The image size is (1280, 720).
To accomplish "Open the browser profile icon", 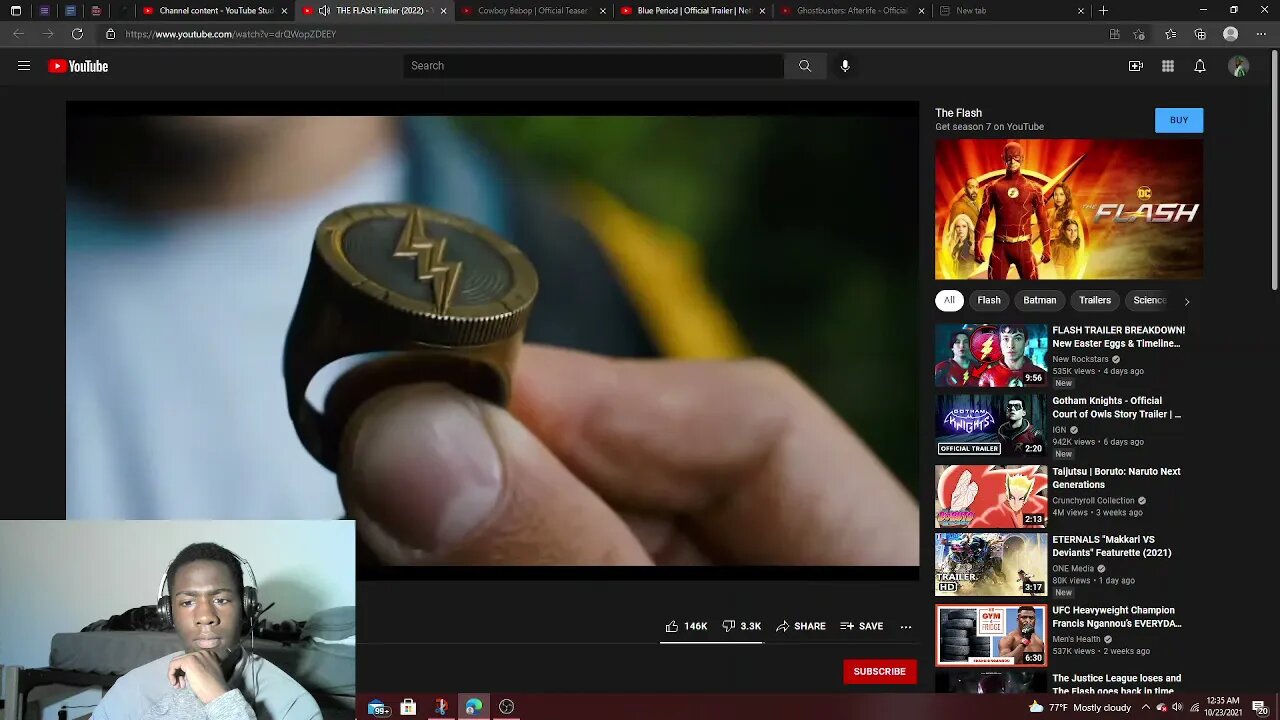I will 1231,34.
